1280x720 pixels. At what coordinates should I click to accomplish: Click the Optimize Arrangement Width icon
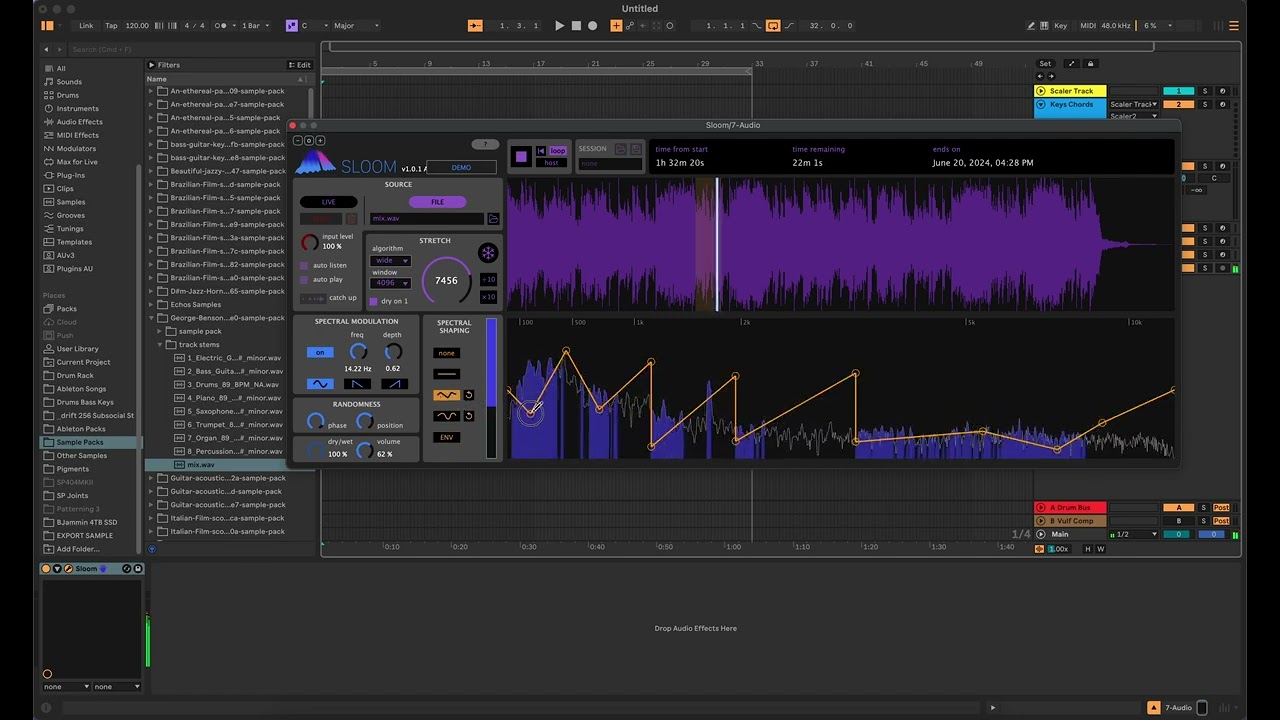(1072, 64)
